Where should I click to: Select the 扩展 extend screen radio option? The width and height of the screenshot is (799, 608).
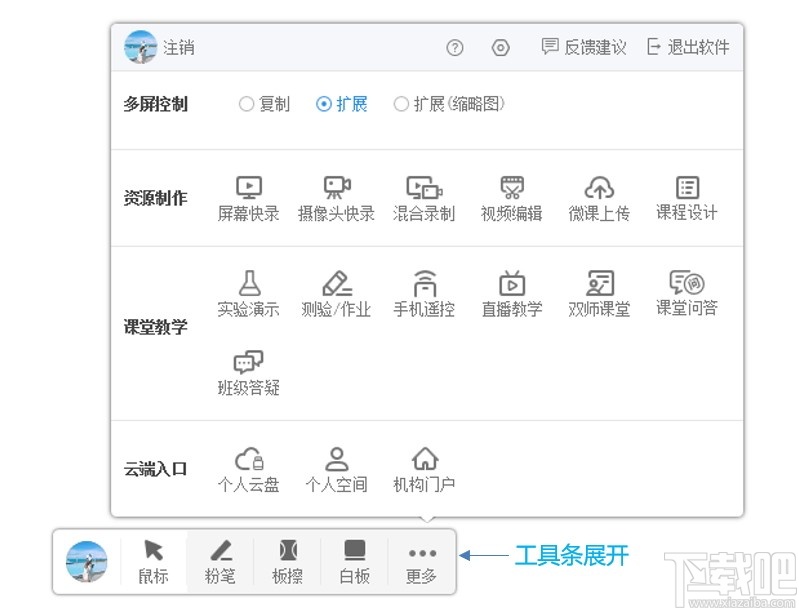(342, 104)
